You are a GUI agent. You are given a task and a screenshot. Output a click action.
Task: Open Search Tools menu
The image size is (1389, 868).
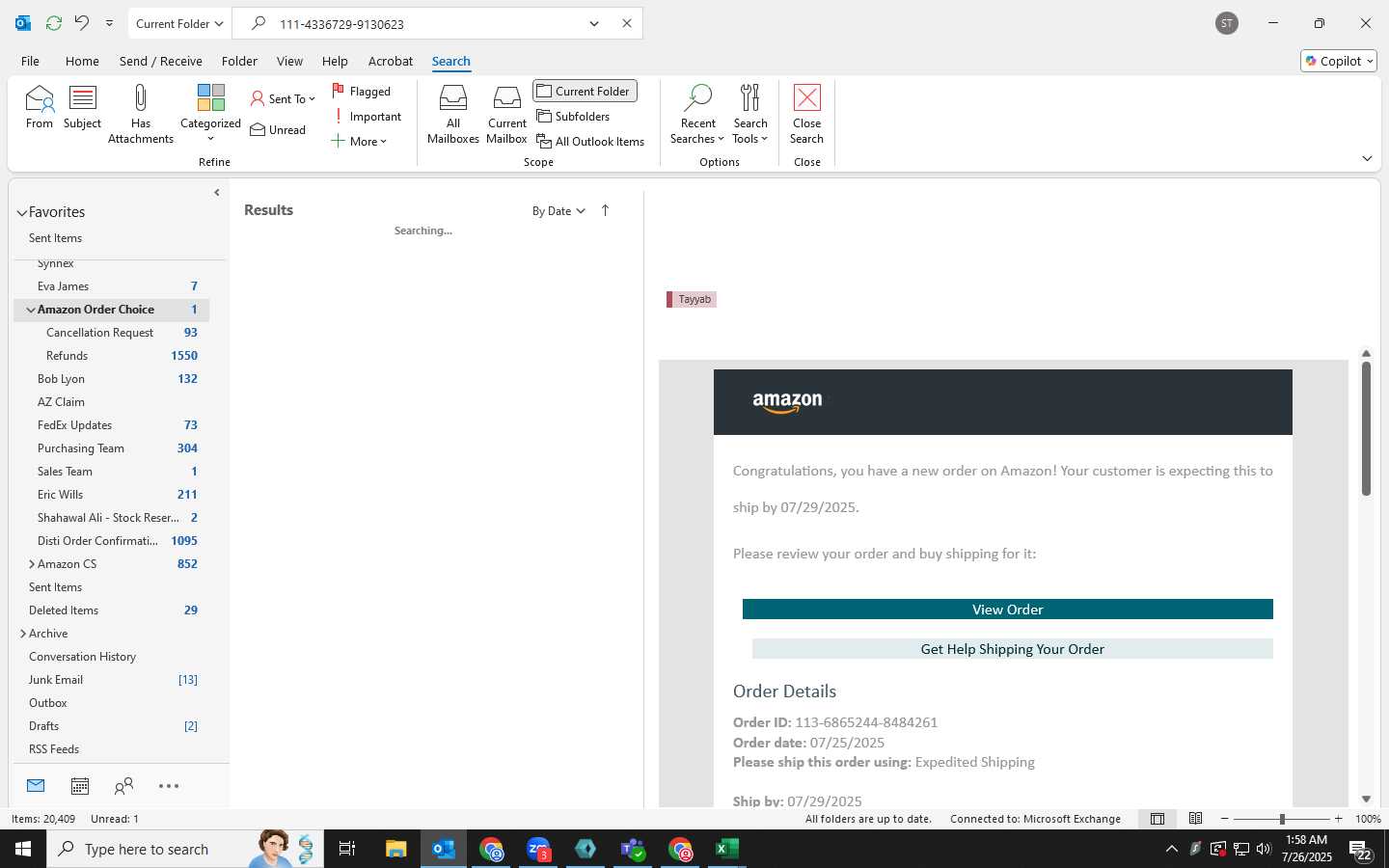[750, 114]
